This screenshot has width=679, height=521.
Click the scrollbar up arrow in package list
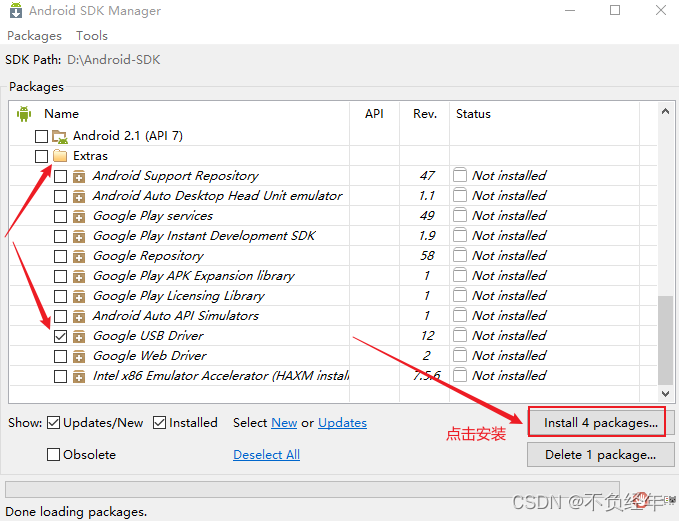665,111
